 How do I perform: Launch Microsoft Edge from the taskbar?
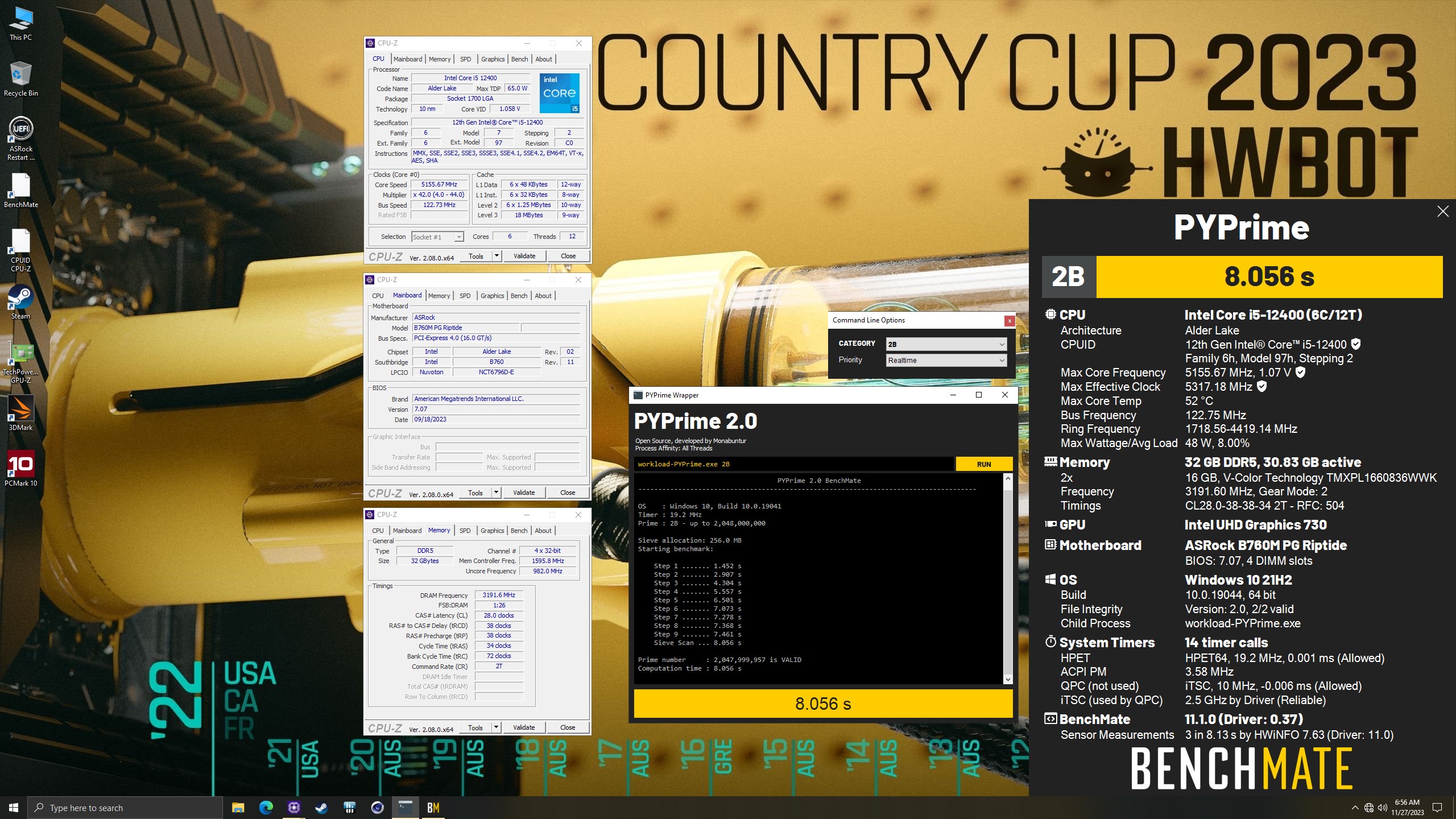click(266, 808)
